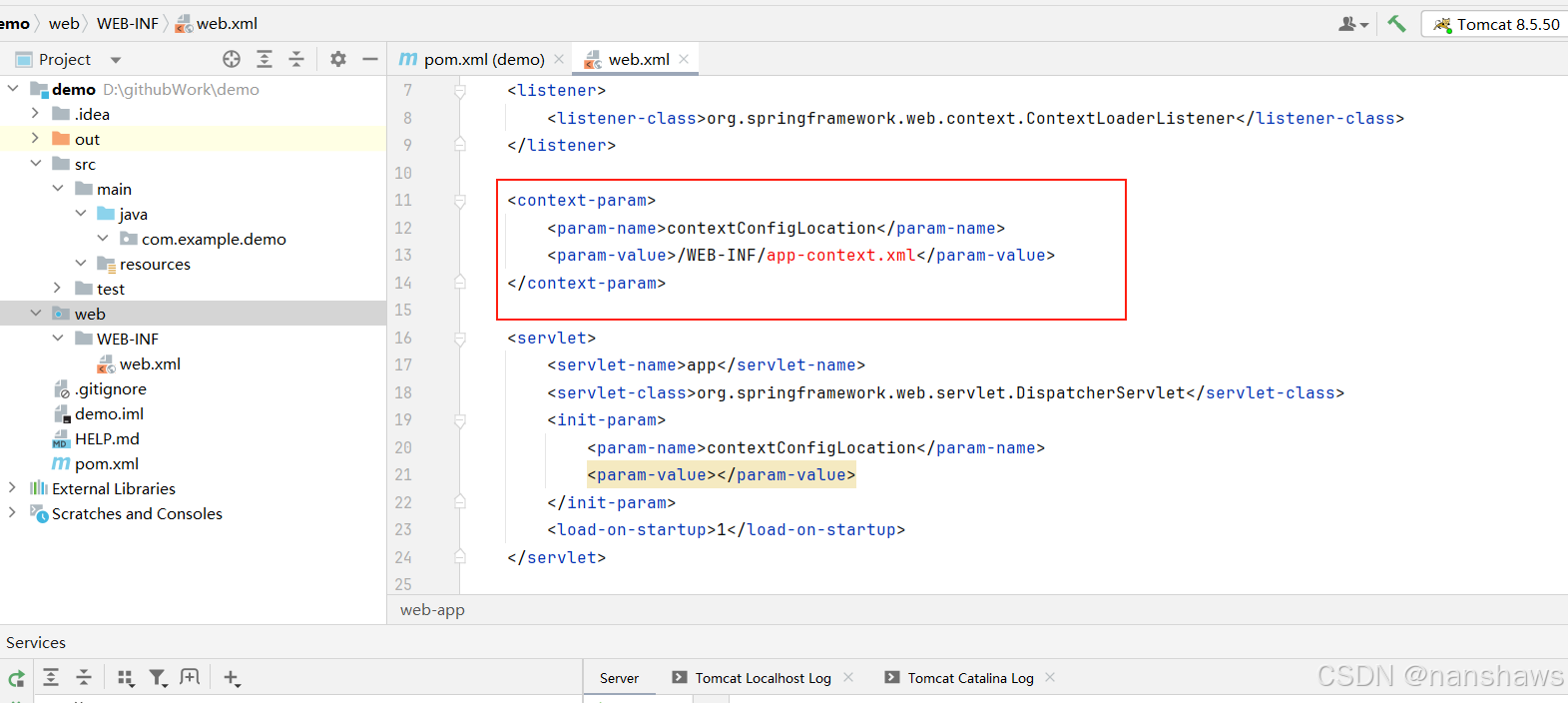Click the green Build Project hammer icon
The height and width of the screenshot is (703, 1568).
pyautogui.click(x=1396, y=24)
